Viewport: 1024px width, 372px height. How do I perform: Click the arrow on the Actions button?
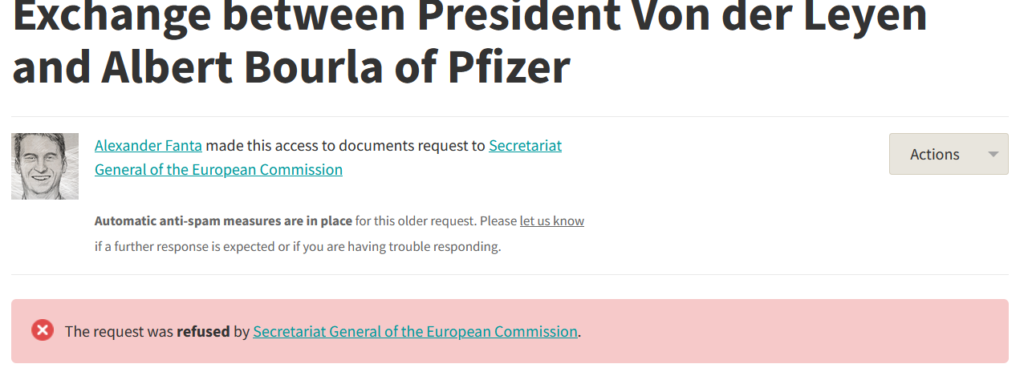click(993, 155)
